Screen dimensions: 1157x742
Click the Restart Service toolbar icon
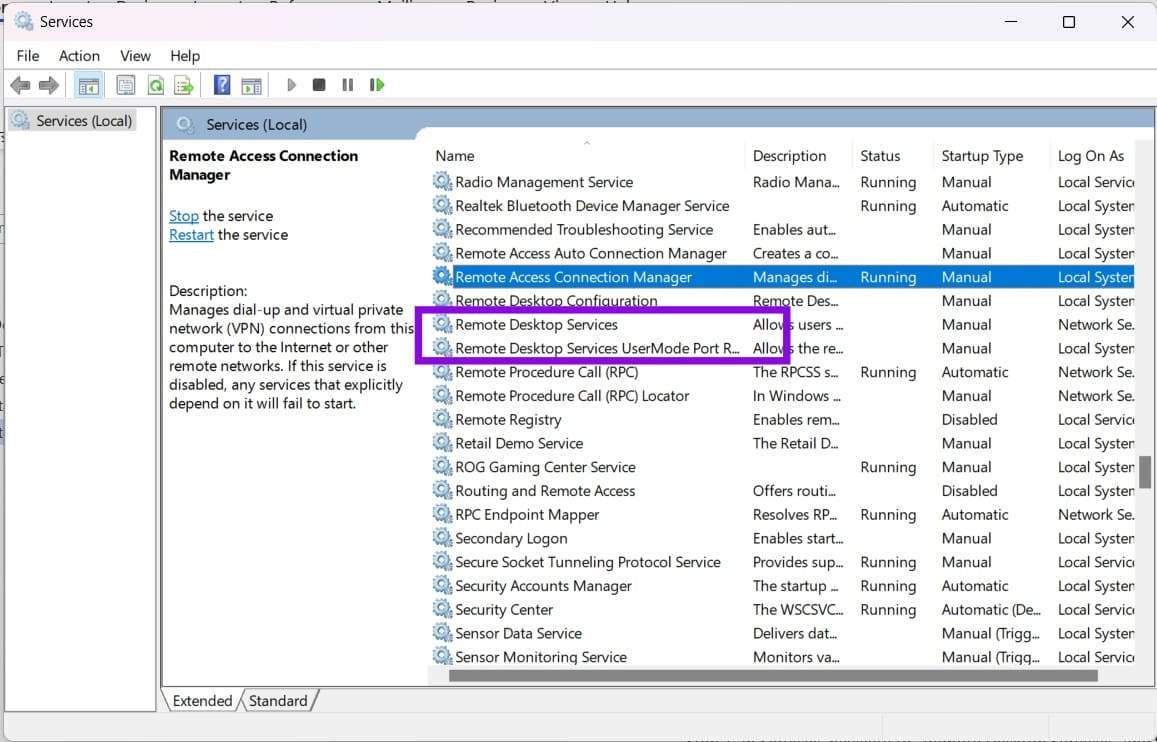[x=377, y=86]
